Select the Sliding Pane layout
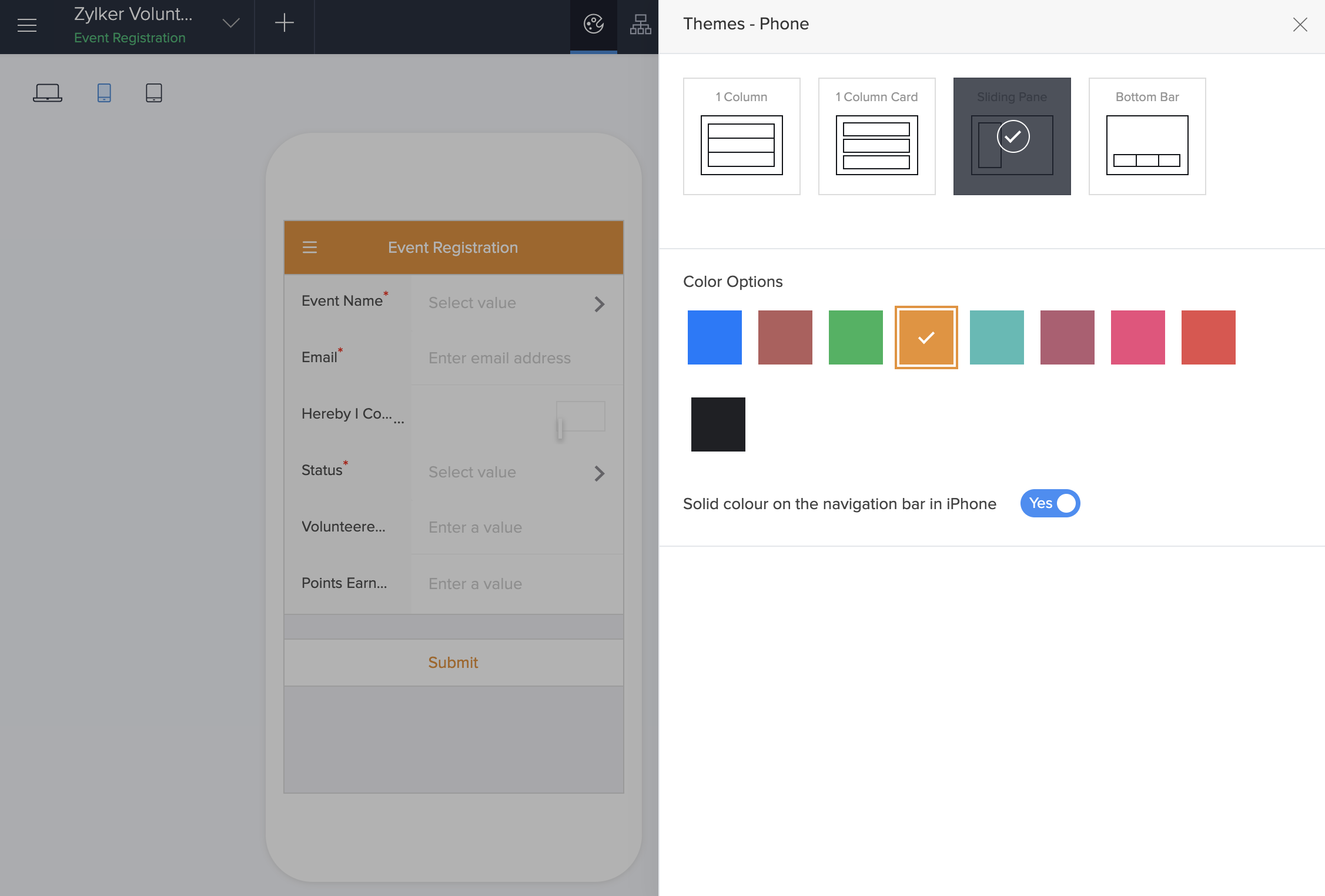Image resolution: width=1325 pixels, height=896 pixels. (x=1012, y=136)
